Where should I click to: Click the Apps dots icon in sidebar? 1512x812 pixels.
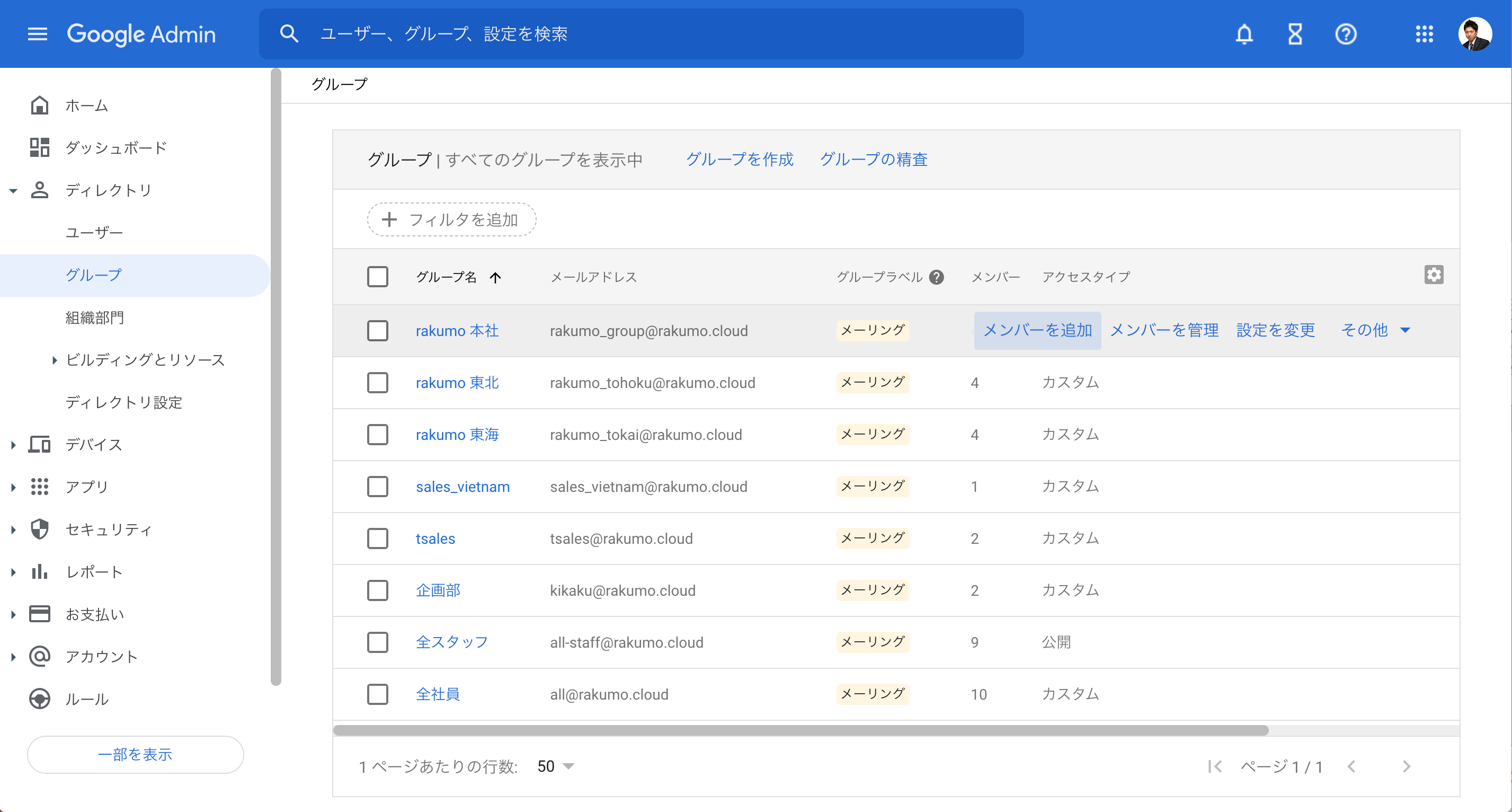[39, 487]
